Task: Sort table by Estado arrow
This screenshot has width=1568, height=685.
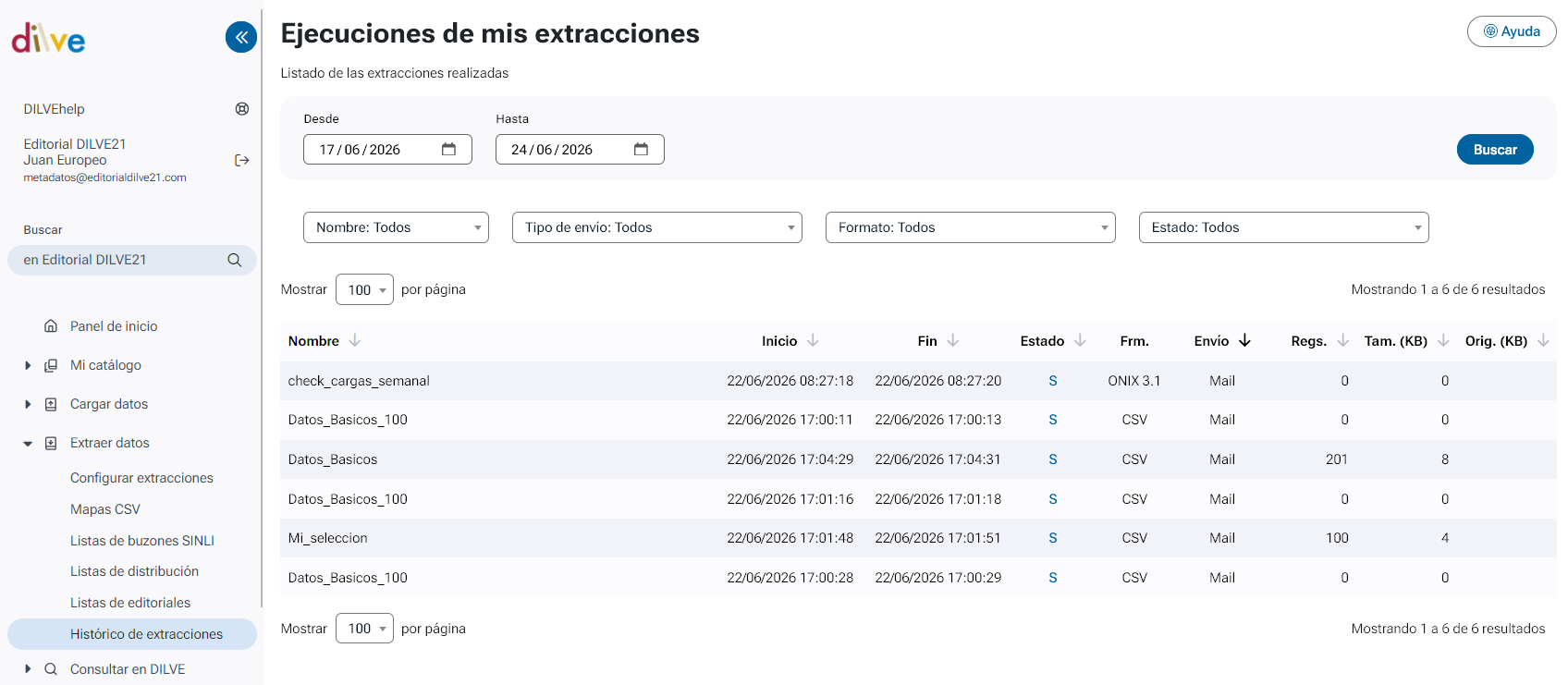Action: pos(1080,341)
